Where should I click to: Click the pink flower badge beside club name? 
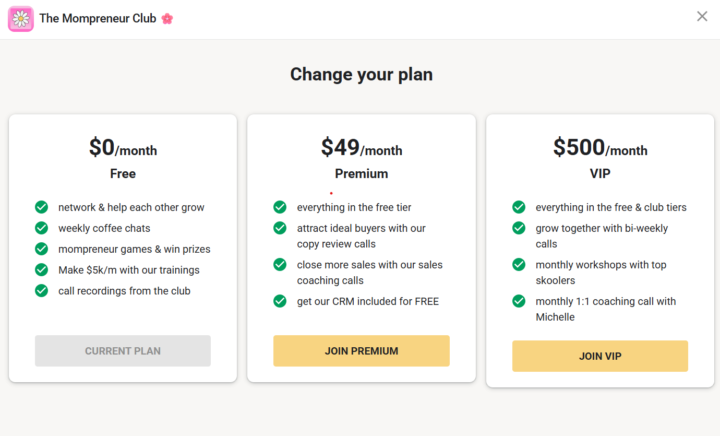167,18
